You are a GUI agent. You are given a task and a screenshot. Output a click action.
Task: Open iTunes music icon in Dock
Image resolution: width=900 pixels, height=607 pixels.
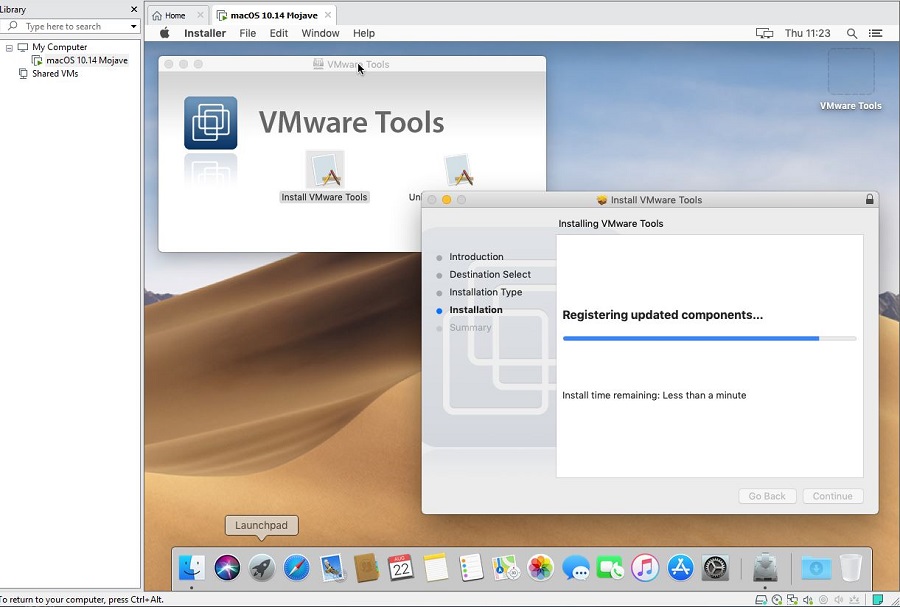coord(645,568)
